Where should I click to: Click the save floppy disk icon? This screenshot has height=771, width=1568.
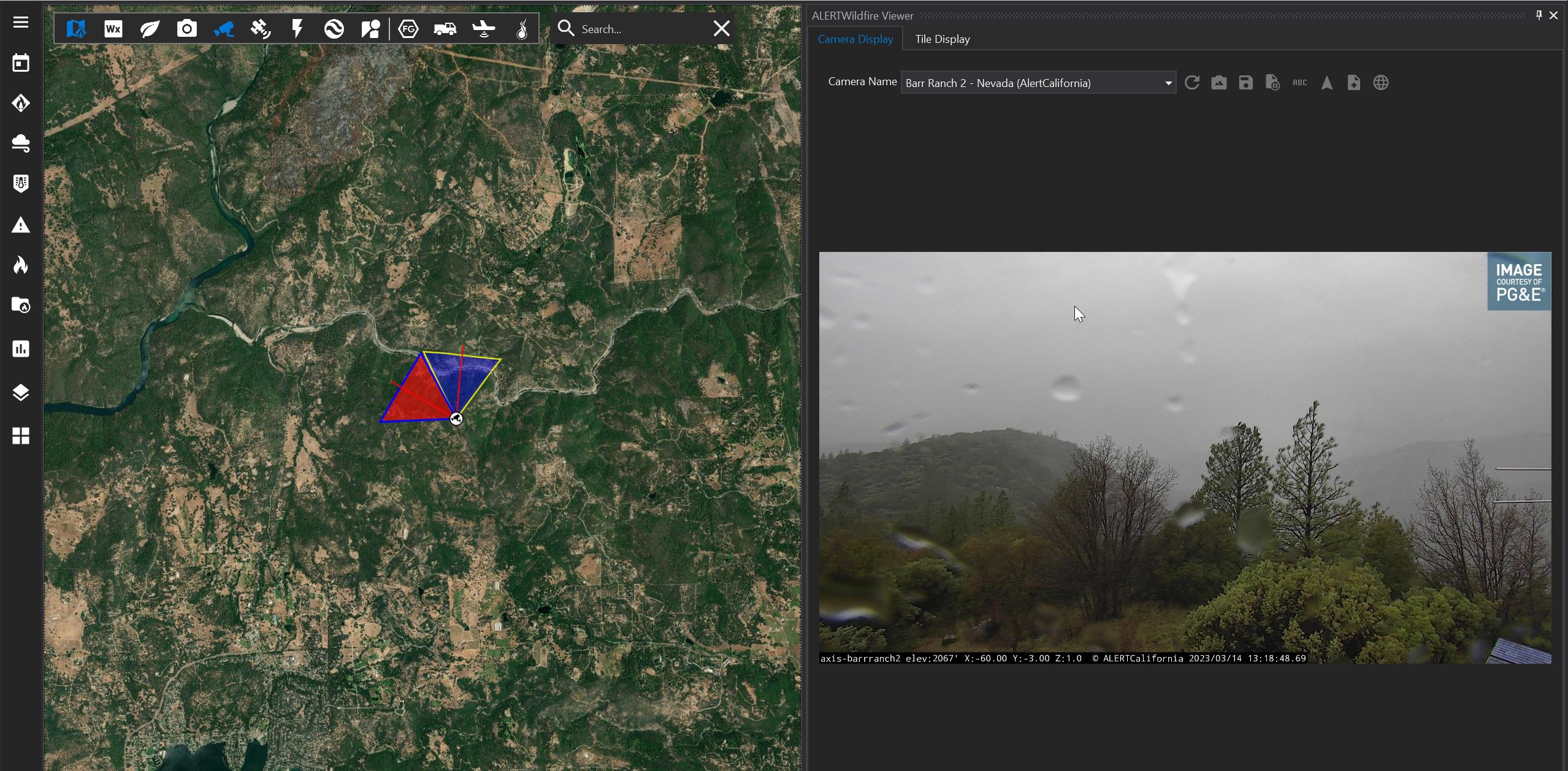pos(1245,83)
